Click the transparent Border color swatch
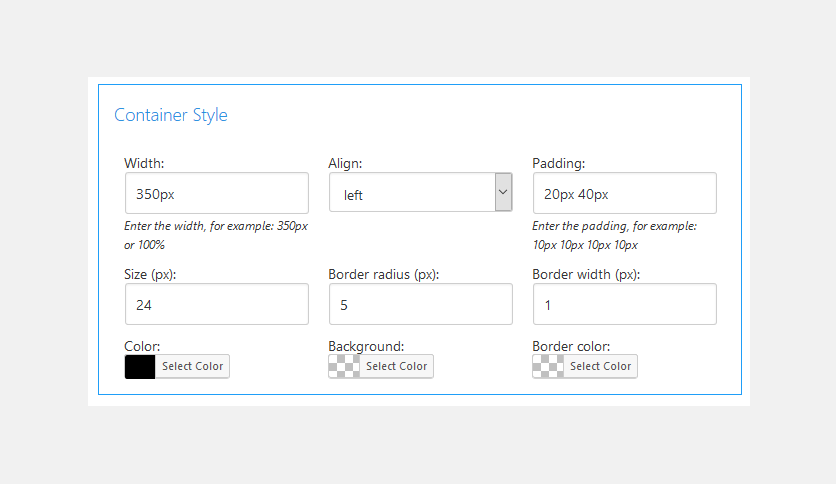Screen dimensions: 836x484 pos(548,367)
